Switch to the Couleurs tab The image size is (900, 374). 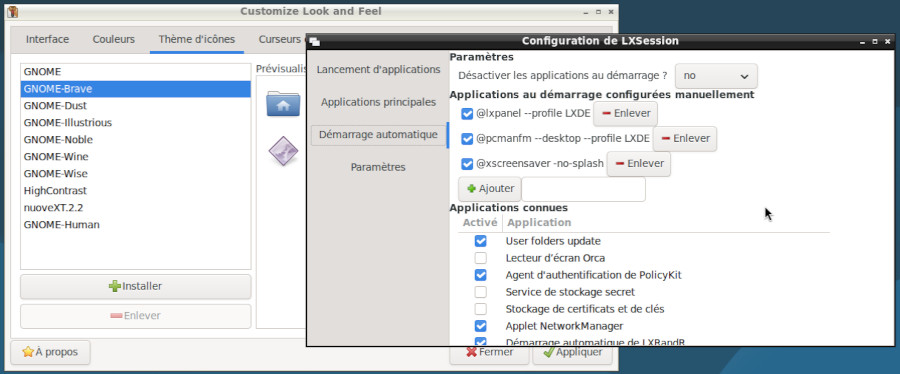tap(114, 40)
